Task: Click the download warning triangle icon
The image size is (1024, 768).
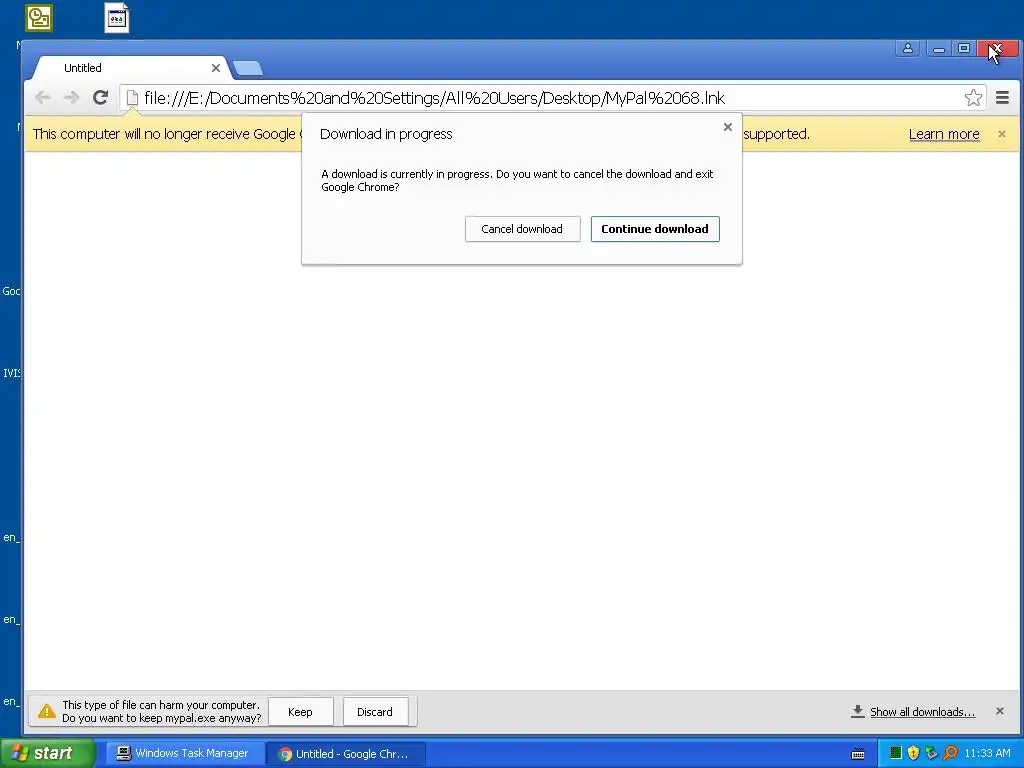Action: [46, 711]
